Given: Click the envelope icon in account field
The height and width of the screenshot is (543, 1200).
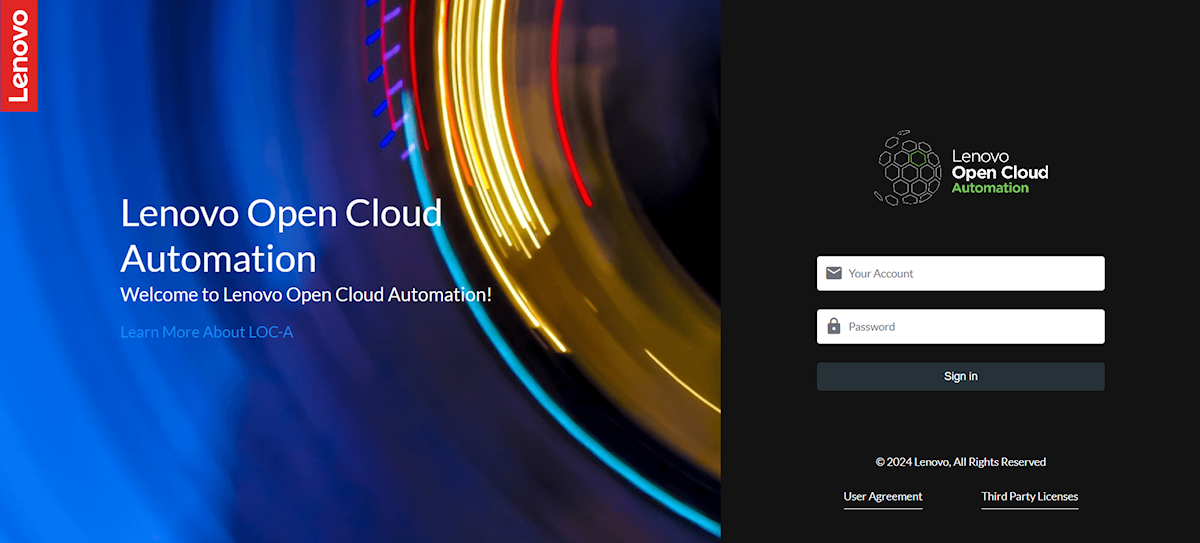Looking at the screenshot, I should point(834,273).
